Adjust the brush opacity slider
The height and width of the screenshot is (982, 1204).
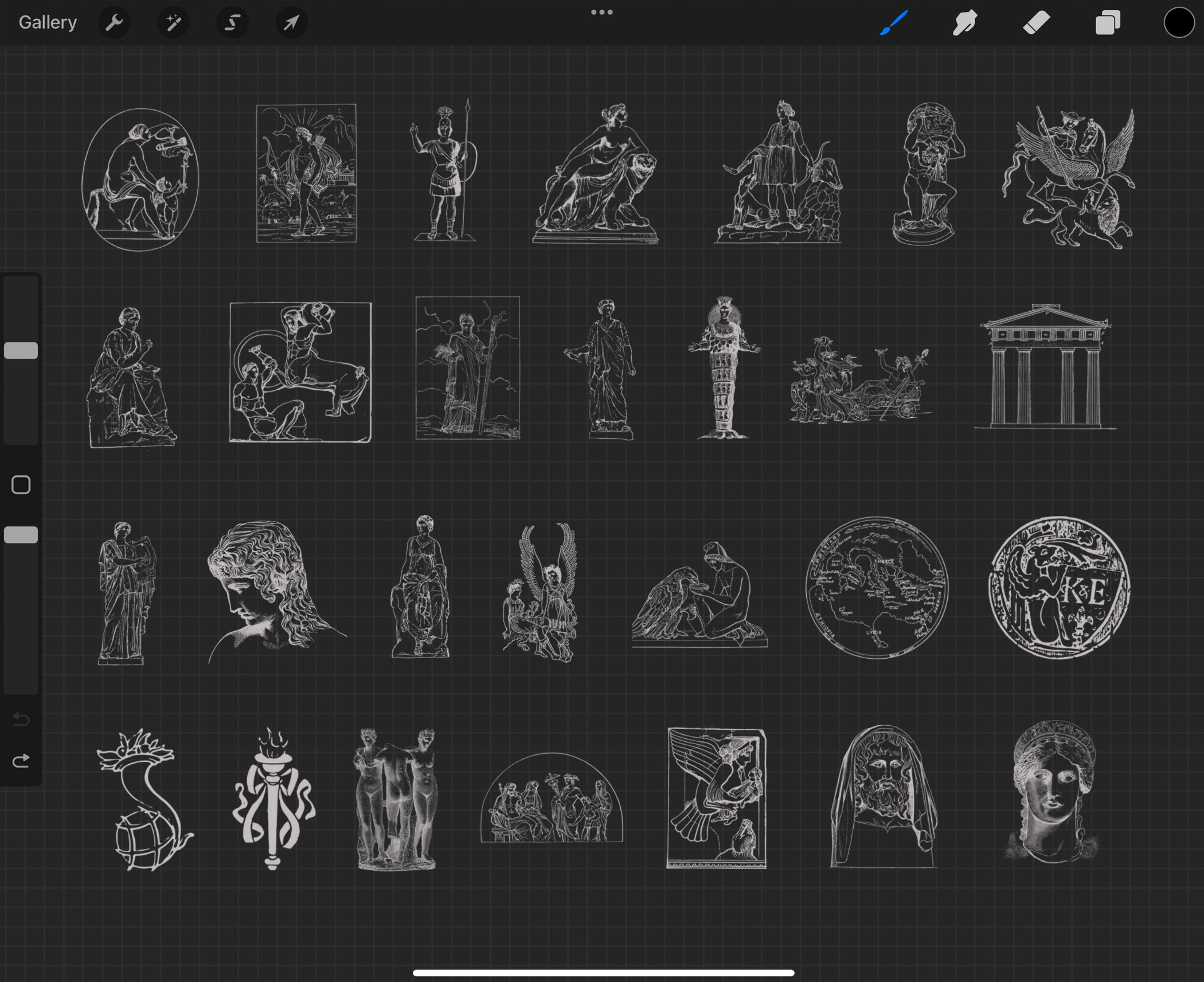tap(21, 534)
